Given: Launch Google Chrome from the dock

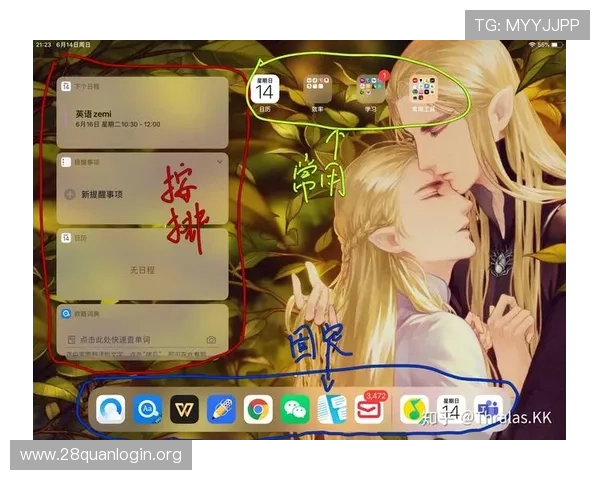Looking at the screenshot, I should [x=258, y=410].
